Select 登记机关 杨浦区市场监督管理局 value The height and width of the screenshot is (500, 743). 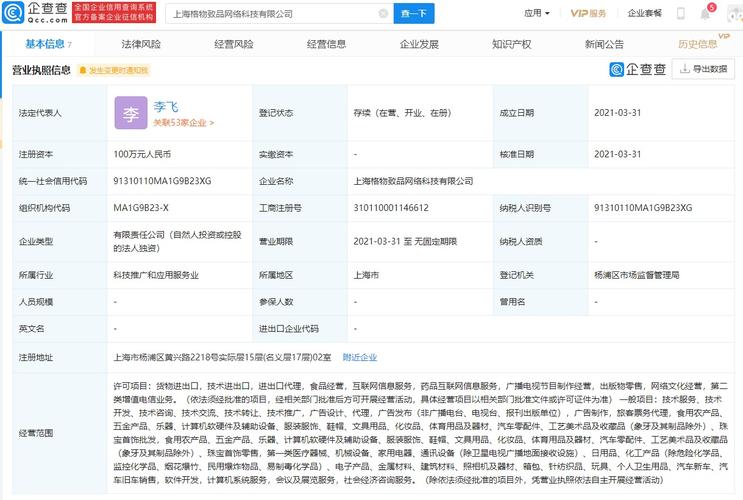(636, 275)
